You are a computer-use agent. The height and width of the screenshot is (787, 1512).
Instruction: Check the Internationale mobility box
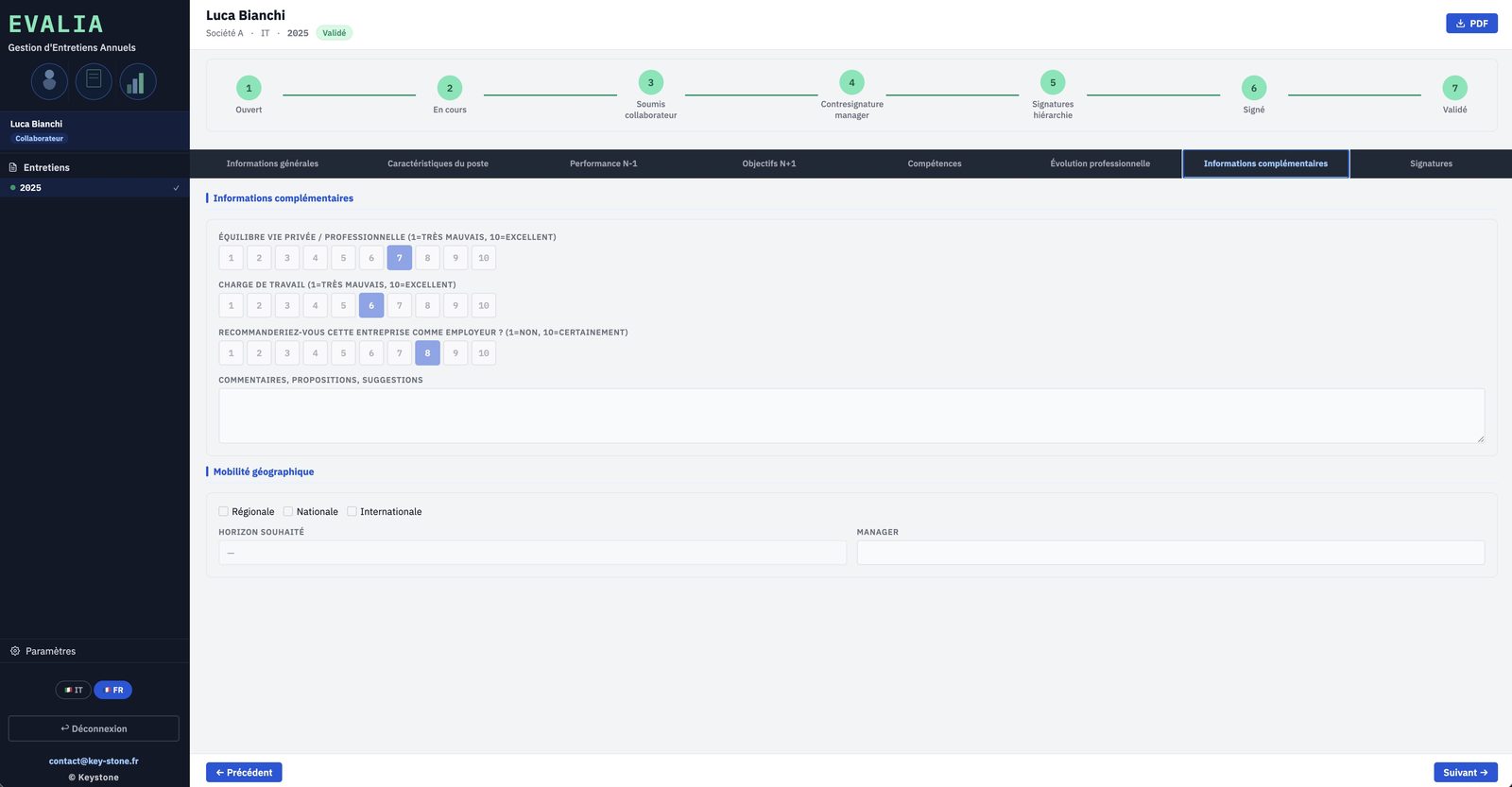click(352, 511)
